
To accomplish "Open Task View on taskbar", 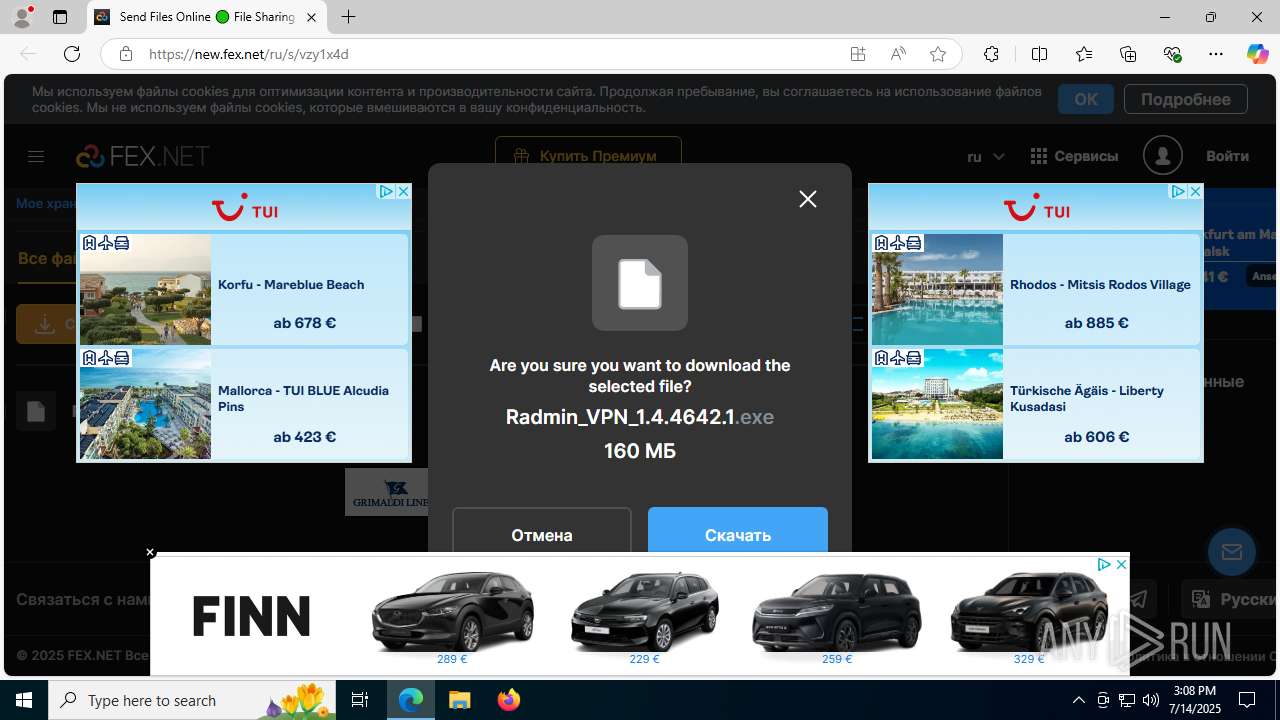I will point(361,700).
